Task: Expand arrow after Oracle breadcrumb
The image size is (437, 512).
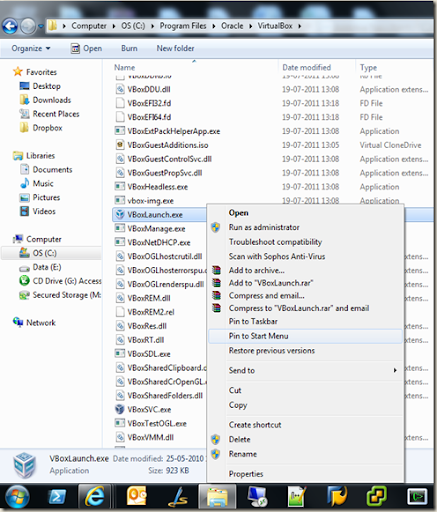Action: click(250, 26)
